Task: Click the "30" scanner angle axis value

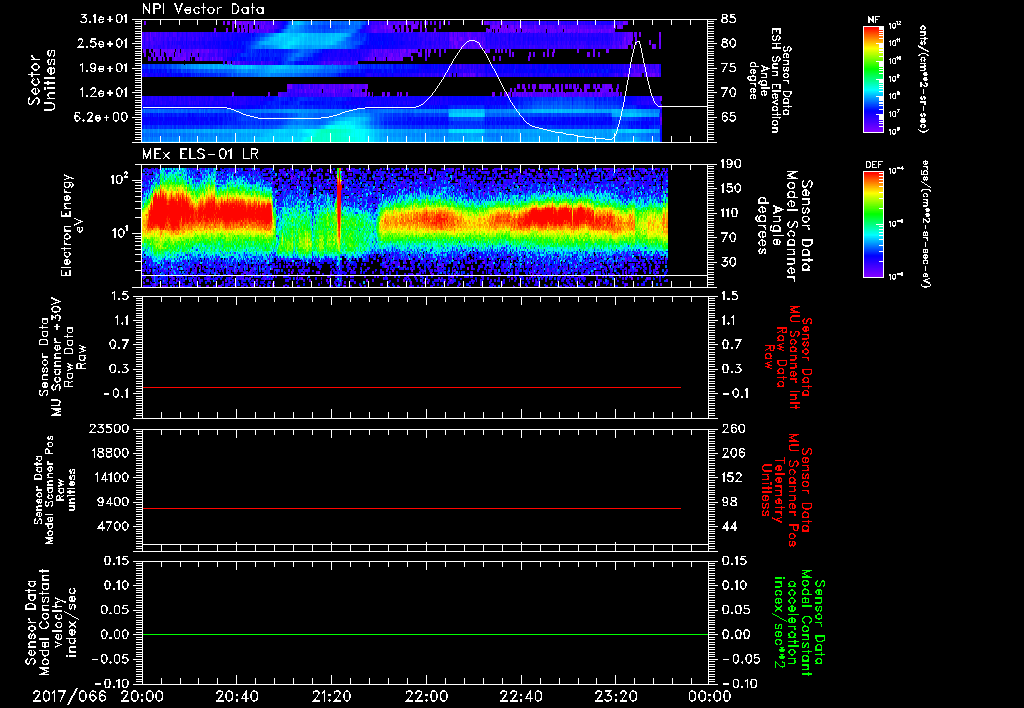Action: point(729,262)
